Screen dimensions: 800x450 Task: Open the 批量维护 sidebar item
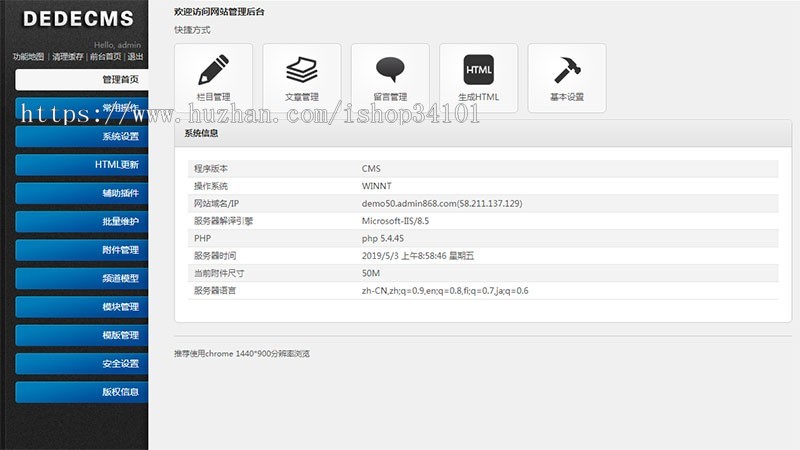82,221
